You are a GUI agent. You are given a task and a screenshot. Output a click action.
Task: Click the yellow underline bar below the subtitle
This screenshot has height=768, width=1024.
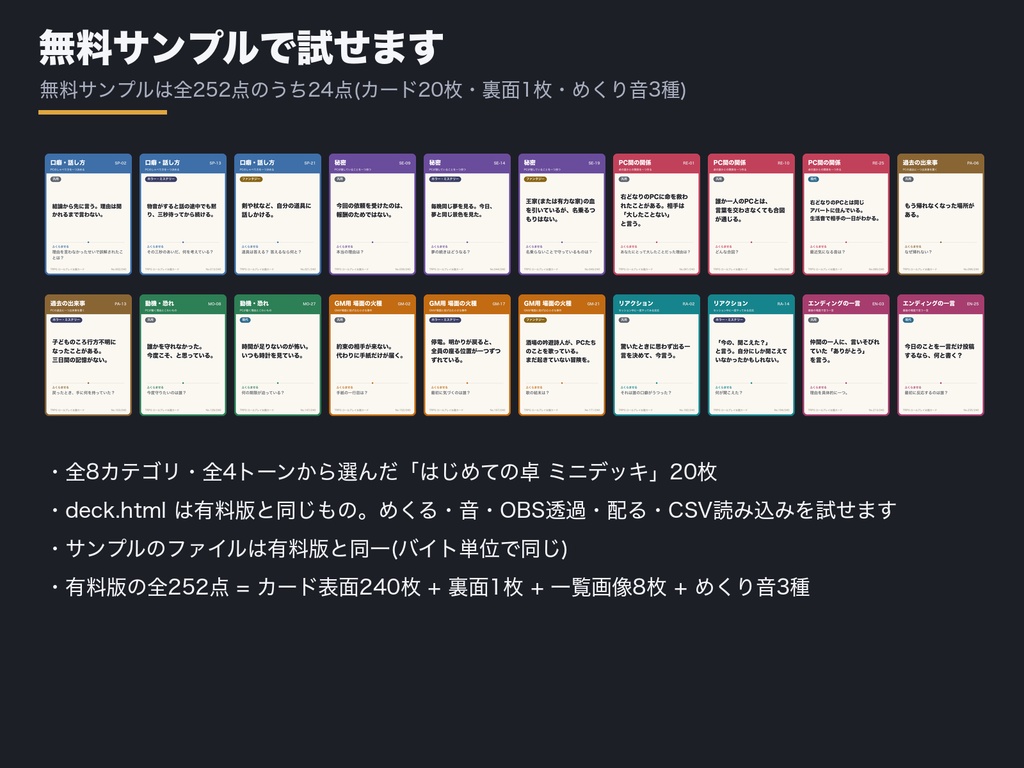click(x=103, y=112)
